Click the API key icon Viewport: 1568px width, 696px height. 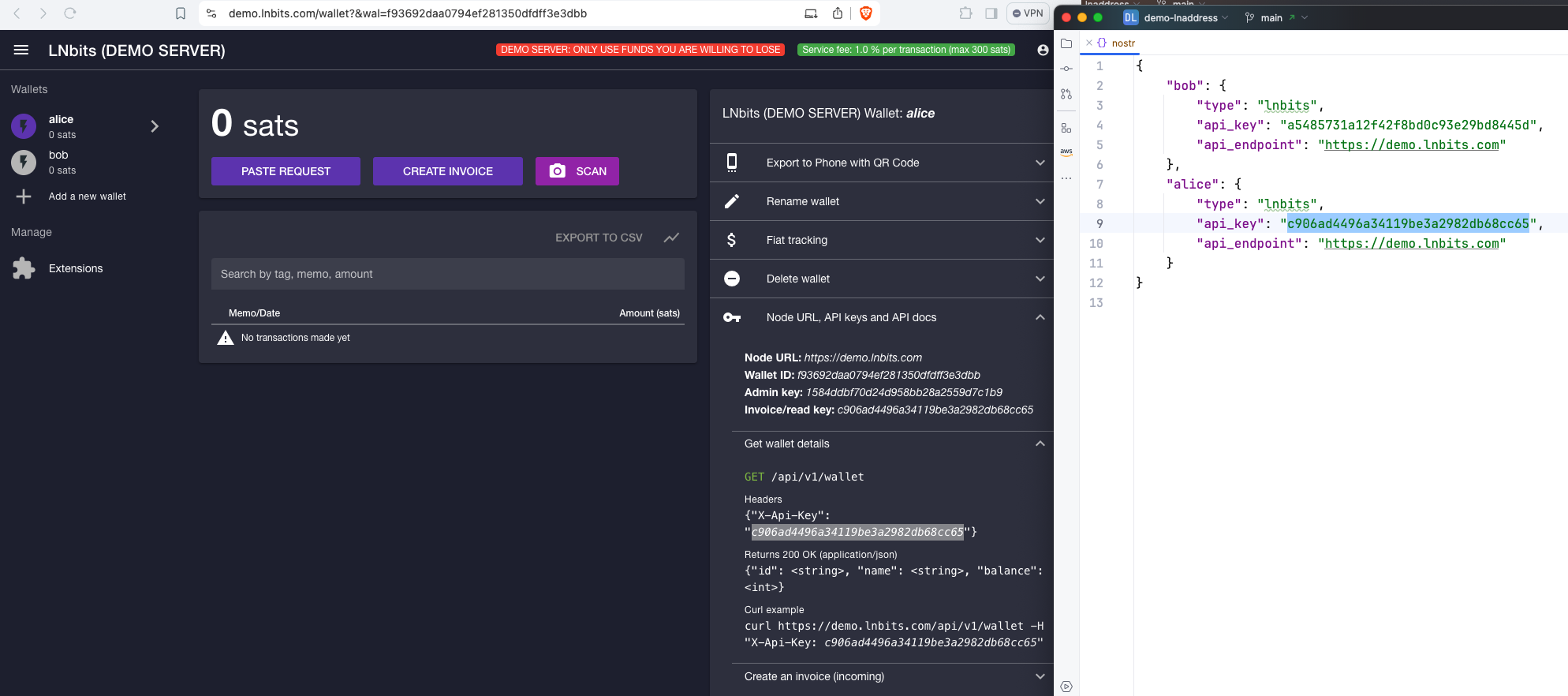[x=732, y=317]
